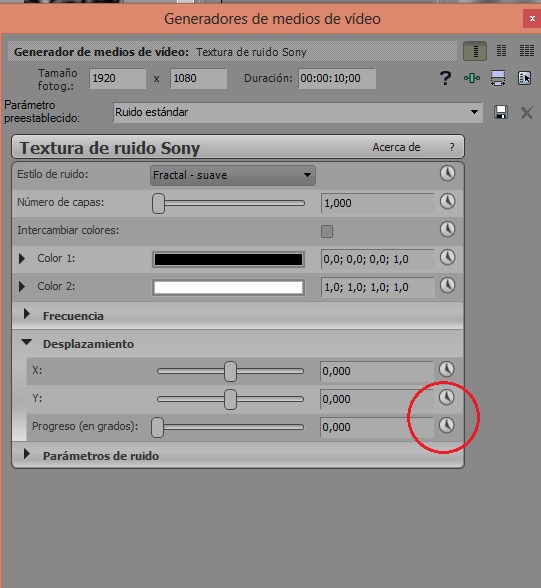Click the Número de capas slider handle
This screenshot has height=588, width=541.
[159, 204]
